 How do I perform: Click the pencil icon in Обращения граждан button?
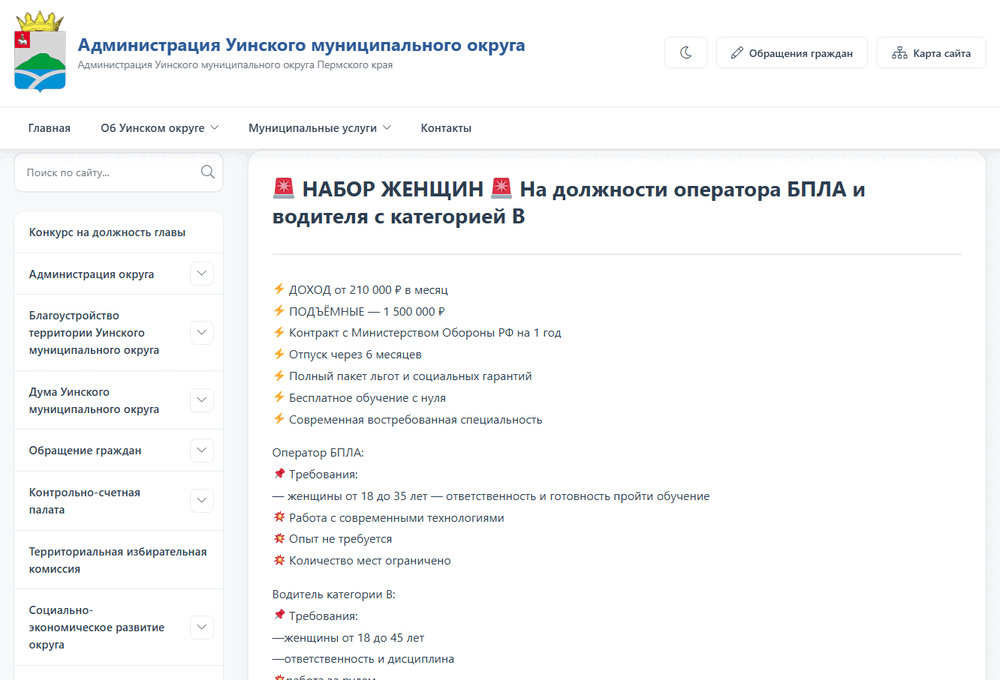(737, 53)
